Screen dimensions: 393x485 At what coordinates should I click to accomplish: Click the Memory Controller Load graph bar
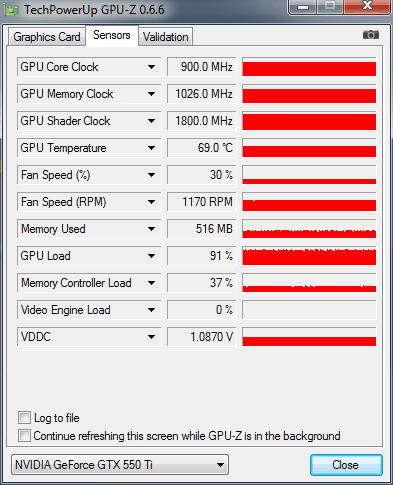(309, 283)
